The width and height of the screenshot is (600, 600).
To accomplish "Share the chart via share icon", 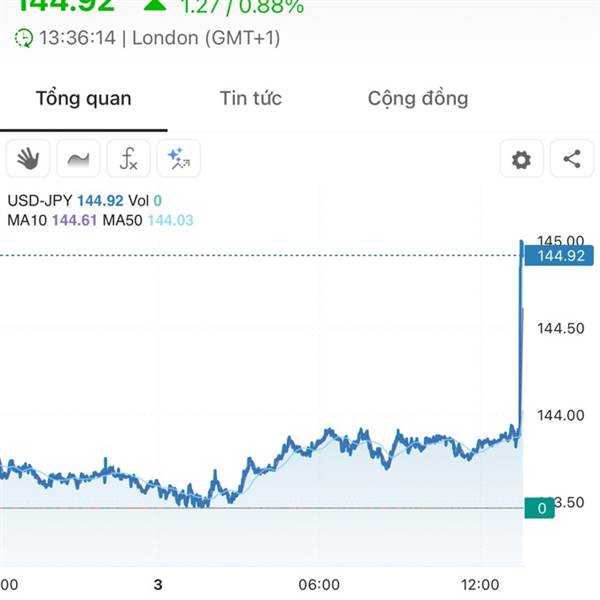I will click(x=572, y=159).
